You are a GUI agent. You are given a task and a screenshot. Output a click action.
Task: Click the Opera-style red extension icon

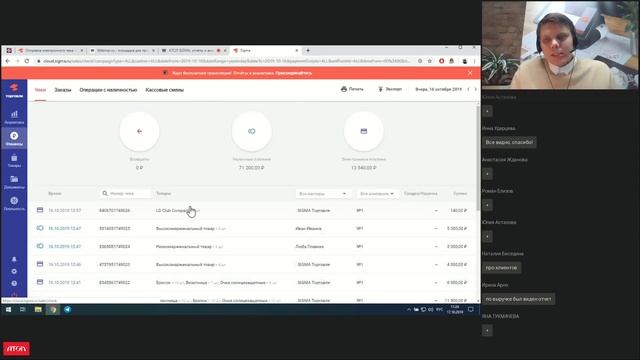point(441,61)
